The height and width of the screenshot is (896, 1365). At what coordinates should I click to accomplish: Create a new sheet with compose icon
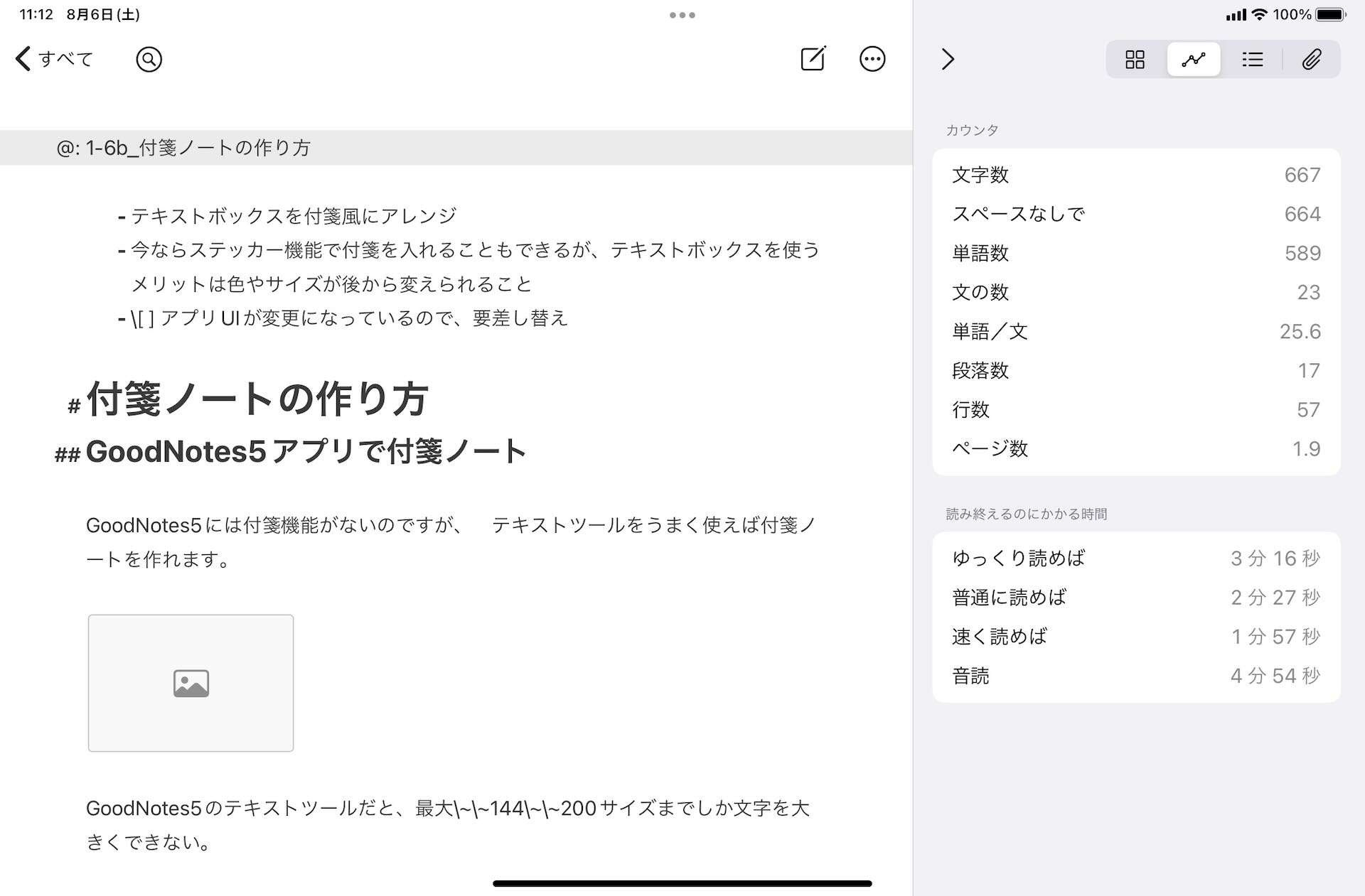[813, 59]
